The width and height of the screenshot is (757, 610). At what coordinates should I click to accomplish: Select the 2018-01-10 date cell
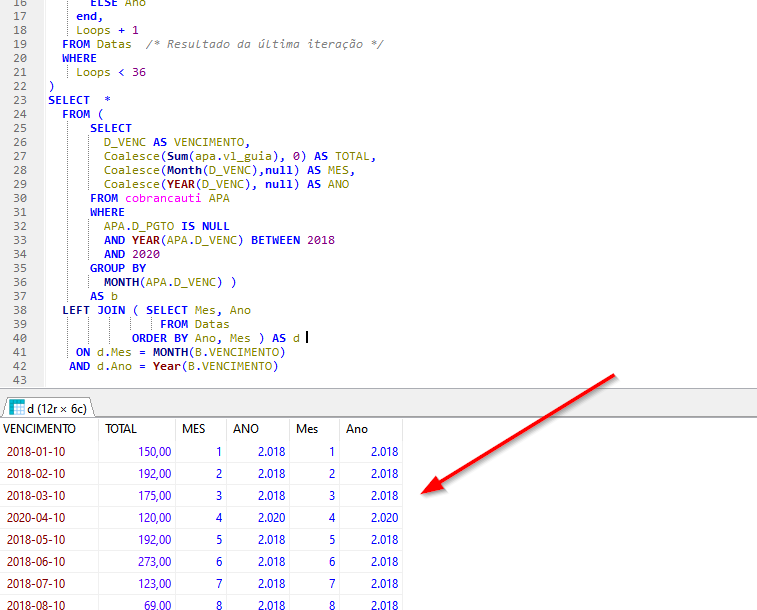pos(36,451)
